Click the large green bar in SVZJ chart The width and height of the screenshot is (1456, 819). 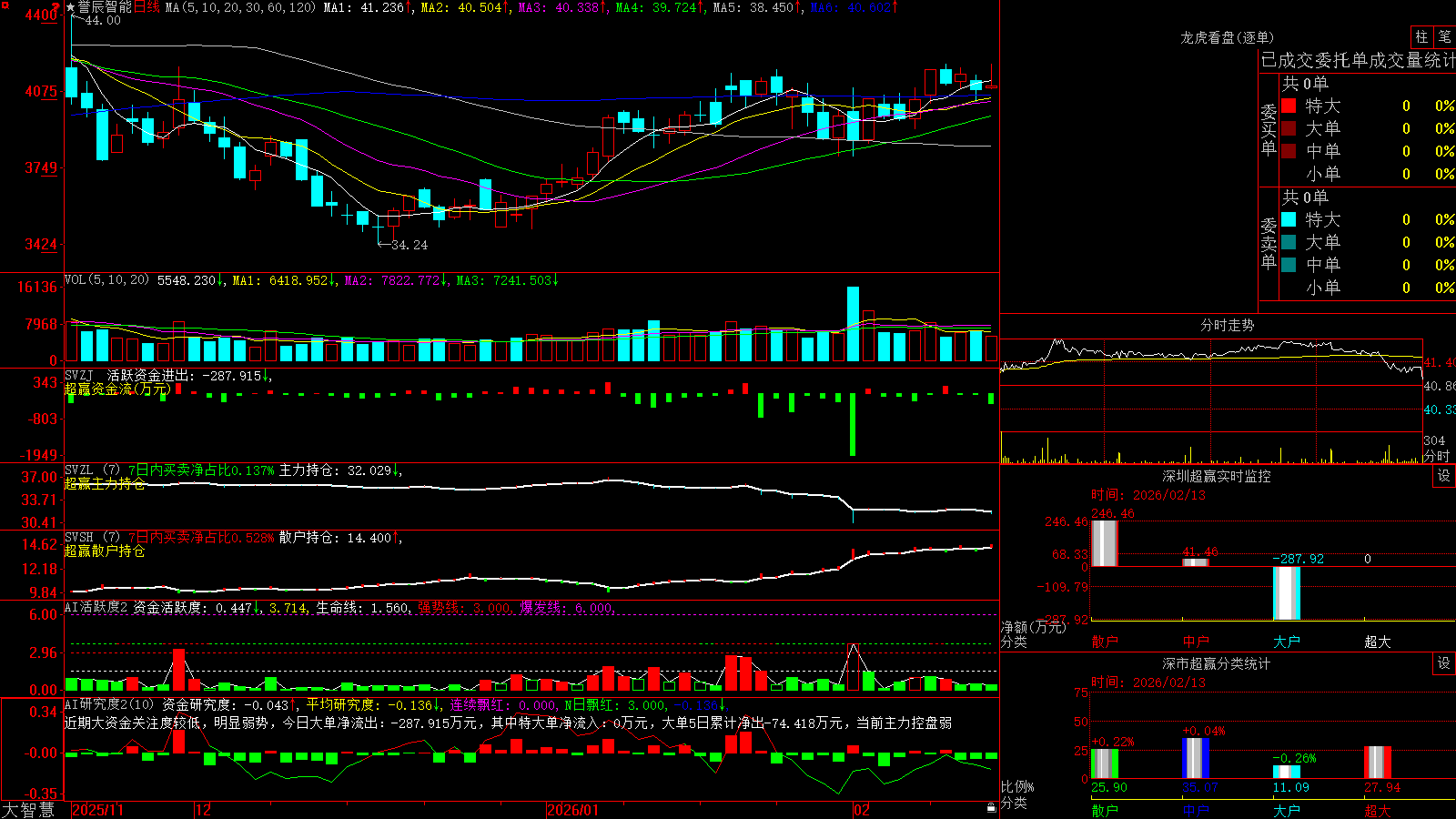click(x=853, y=424)
